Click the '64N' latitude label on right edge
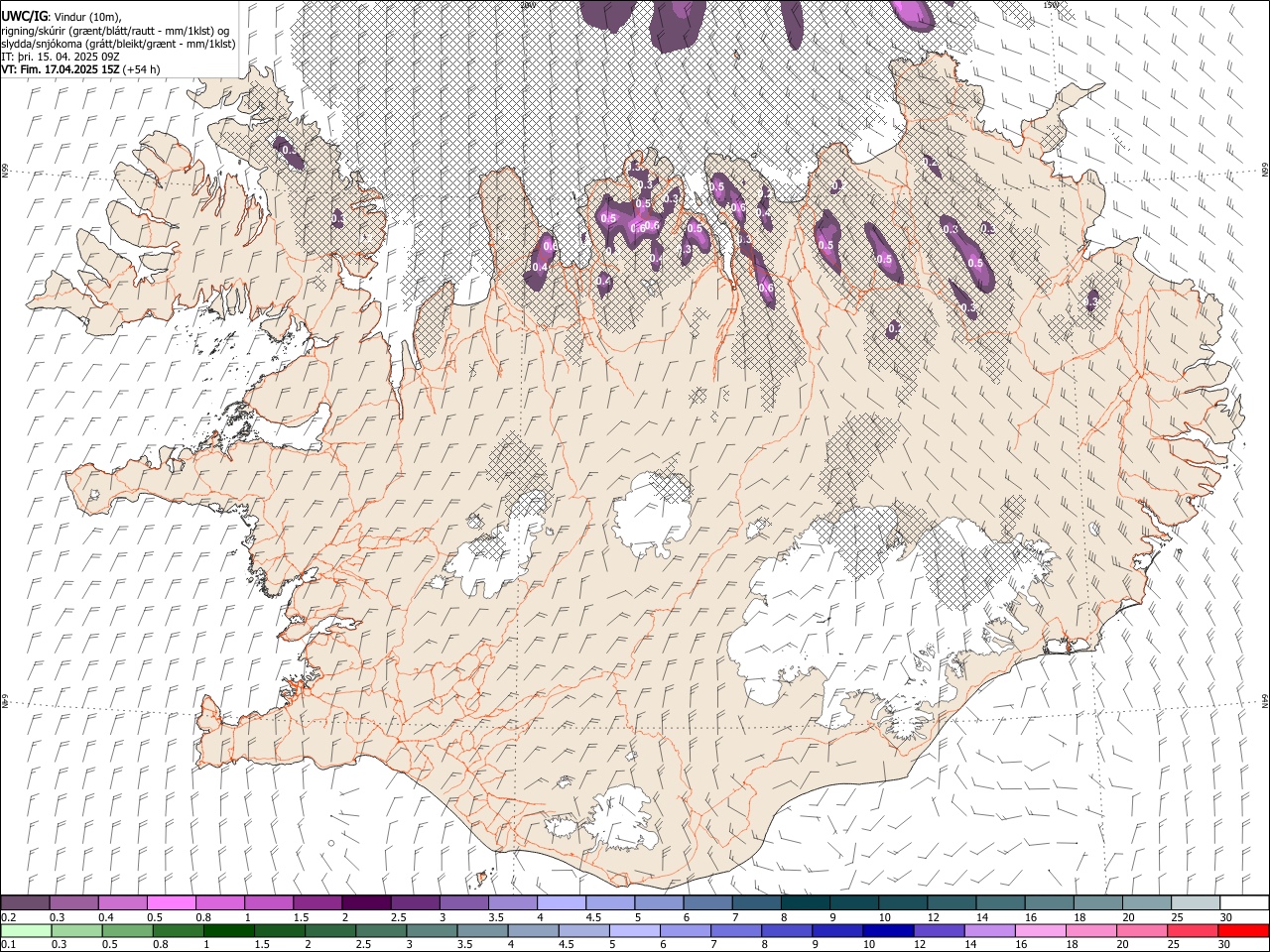The image size is (1270, 952). tap(1265, 699)
